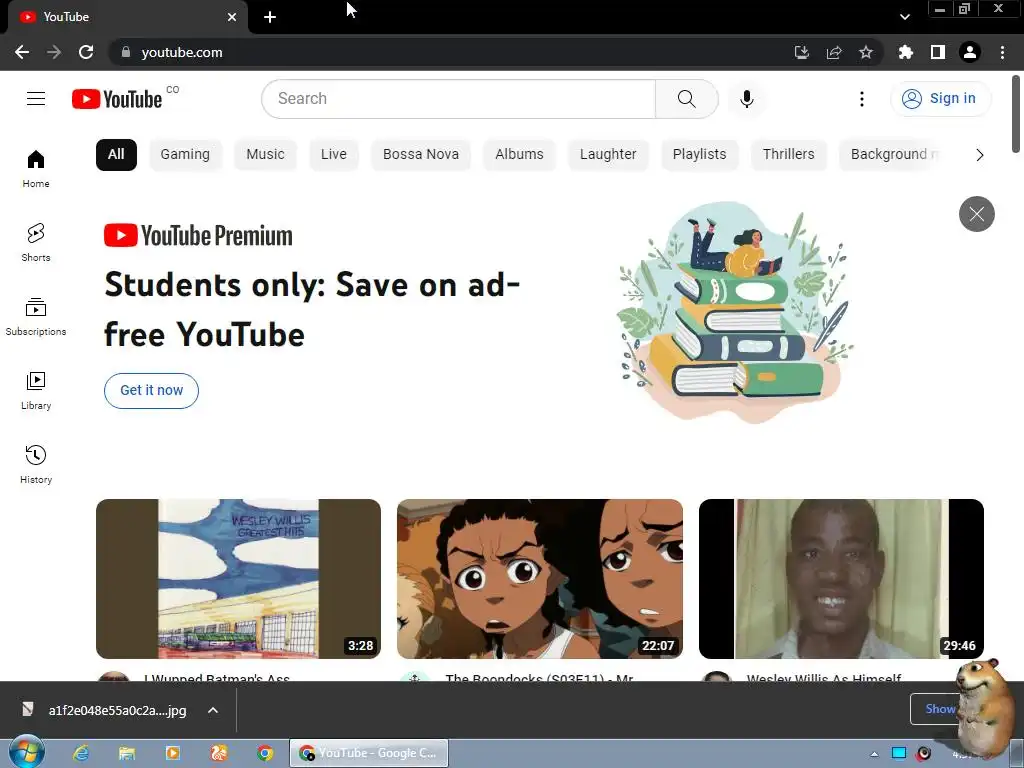Go forward in browser
The width and height of the screenshot is (1024, 768).
click(x=54, y=52)
